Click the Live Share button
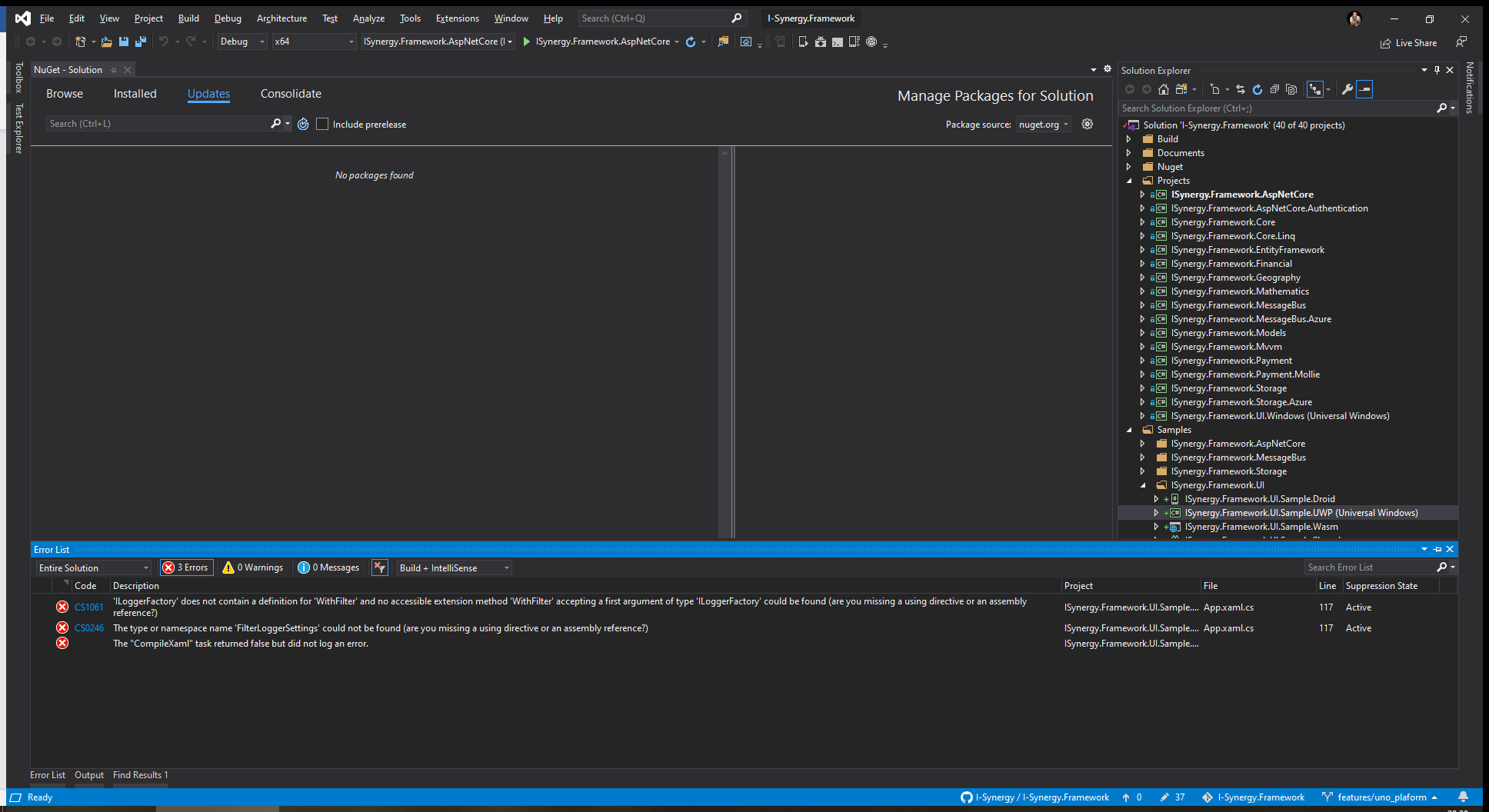1489x812 pixels. tap(1409, 43)
